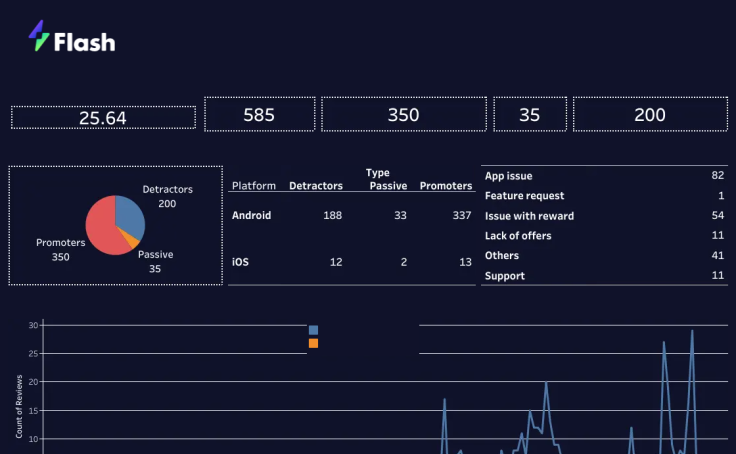Click the Passive column header in table

(x=388, y=186)
